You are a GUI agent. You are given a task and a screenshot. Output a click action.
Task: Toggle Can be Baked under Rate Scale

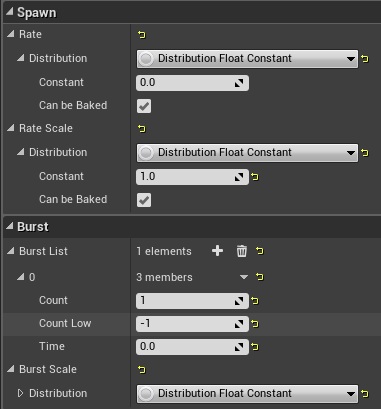click(x=144, y=200)
